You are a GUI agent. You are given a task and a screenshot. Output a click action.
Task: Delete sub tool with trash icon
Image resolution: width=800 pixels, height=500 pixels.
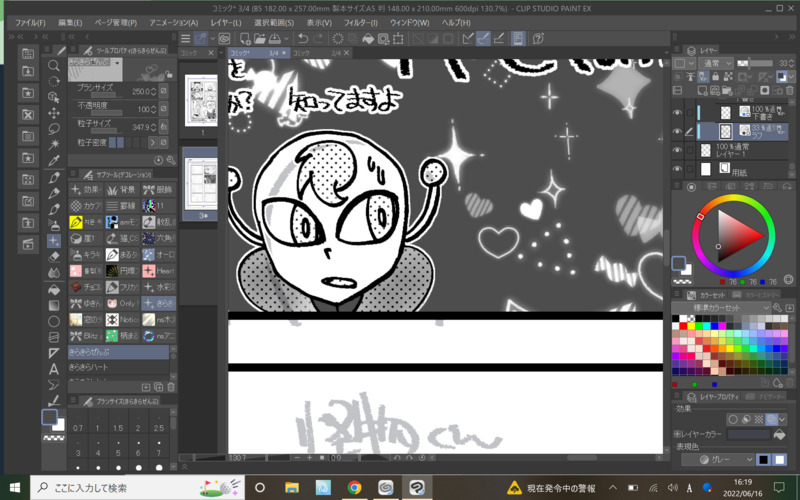[x=171, y=387]
